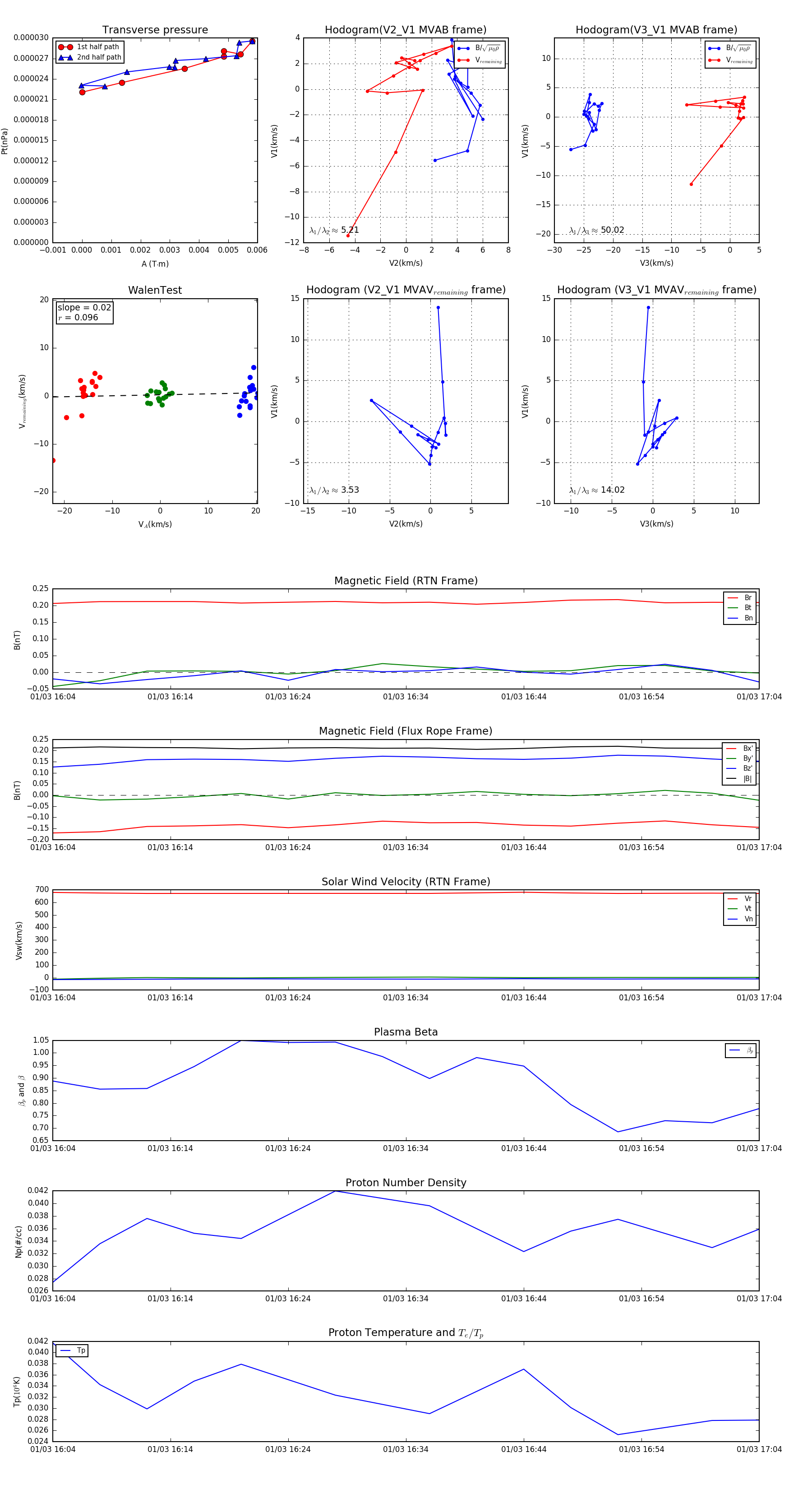The height and width of the screenshot is (1489, 812).
Task: Click the "Hodogram(V3_V1 MVAB frame)" title
Action: pos(656,29)
